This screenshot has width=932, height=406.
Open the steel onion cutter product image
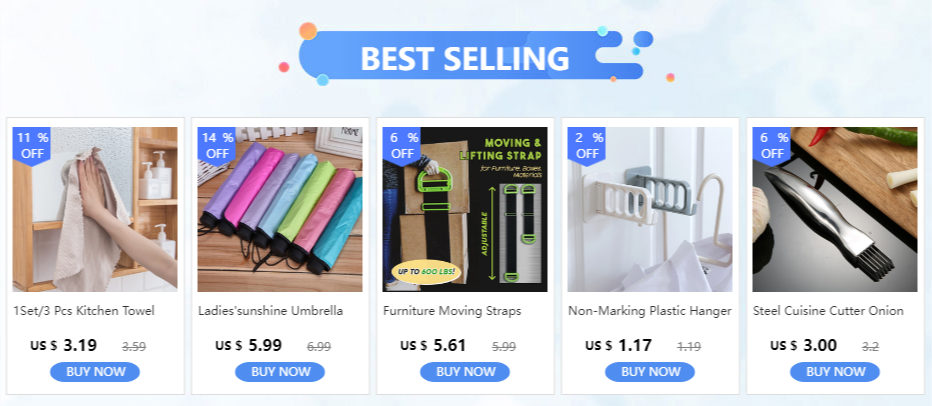click(835, 209)
